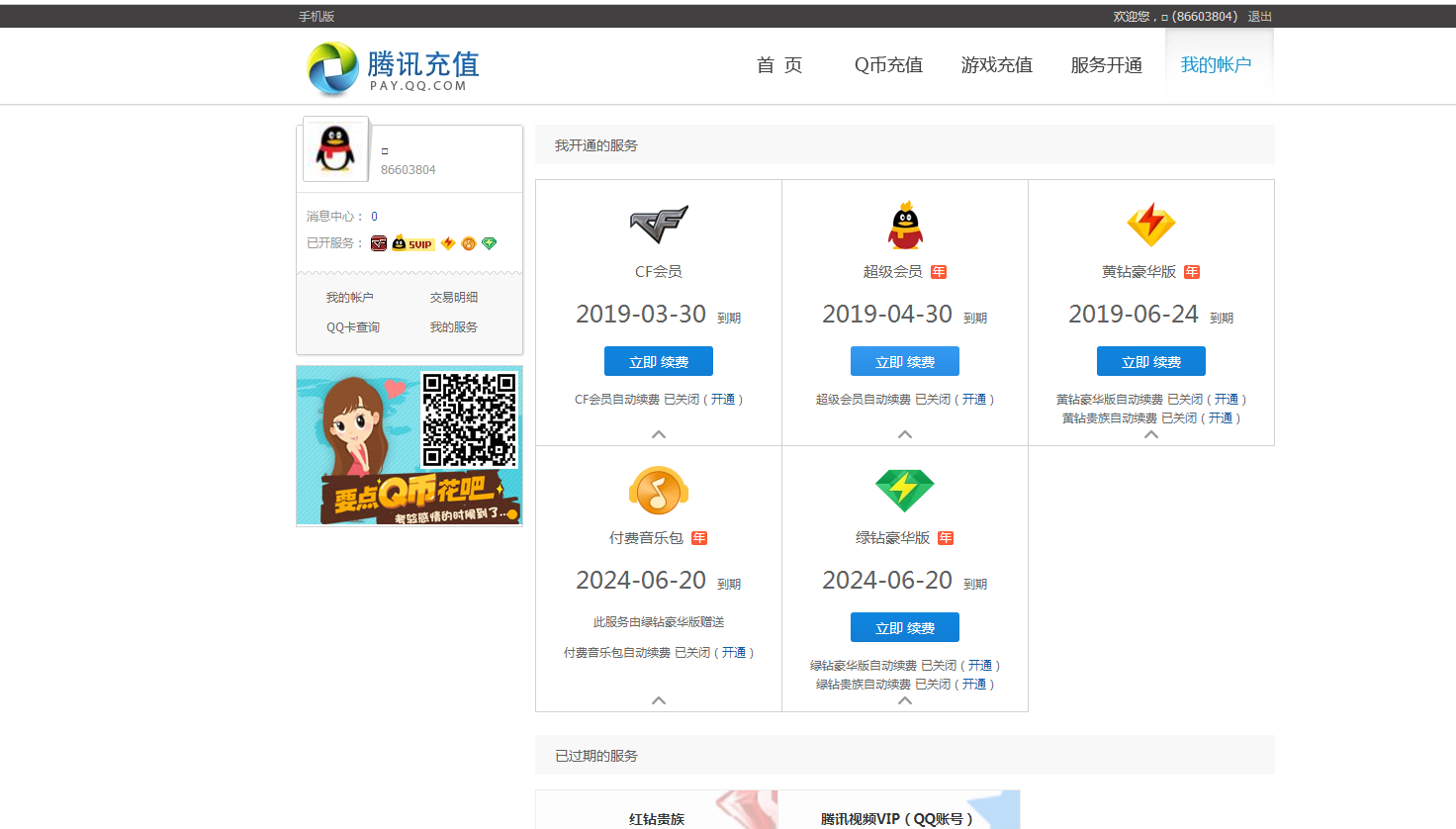
Task: Click the CF member badge under opened services
Action: (x=379, y=243)
